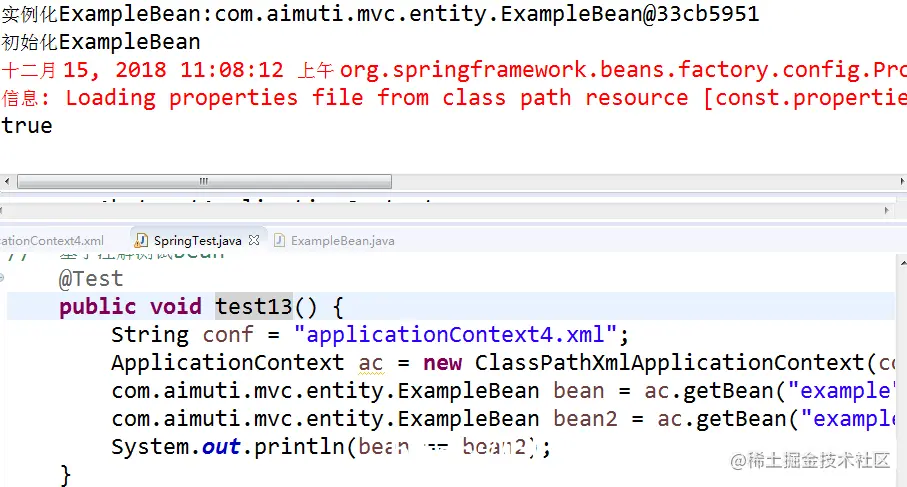Click the console scrollbar left arrow
907x487 pixels.
tap(6, 182)
